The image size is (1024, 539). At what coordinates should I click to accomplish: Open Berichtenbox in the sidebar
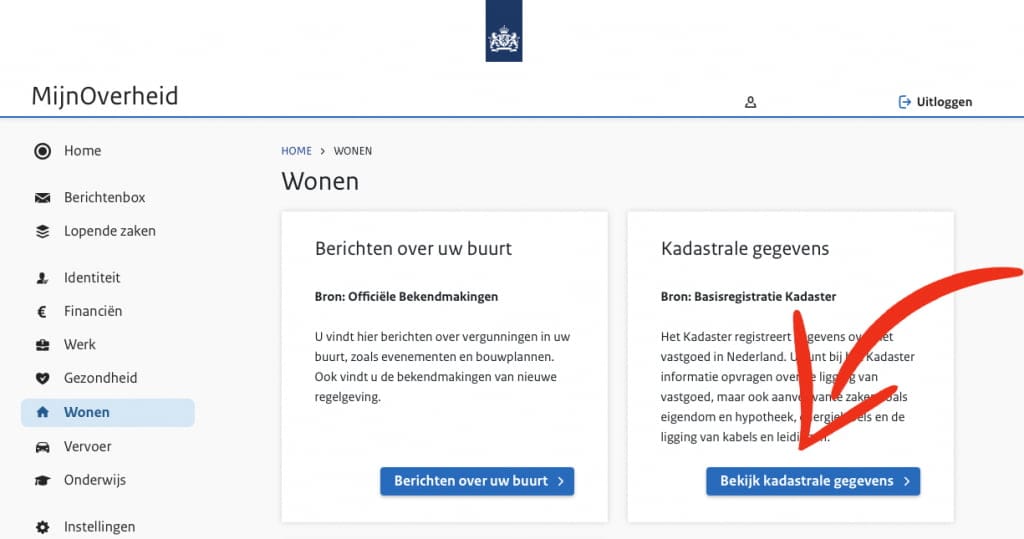click(104, 197)
